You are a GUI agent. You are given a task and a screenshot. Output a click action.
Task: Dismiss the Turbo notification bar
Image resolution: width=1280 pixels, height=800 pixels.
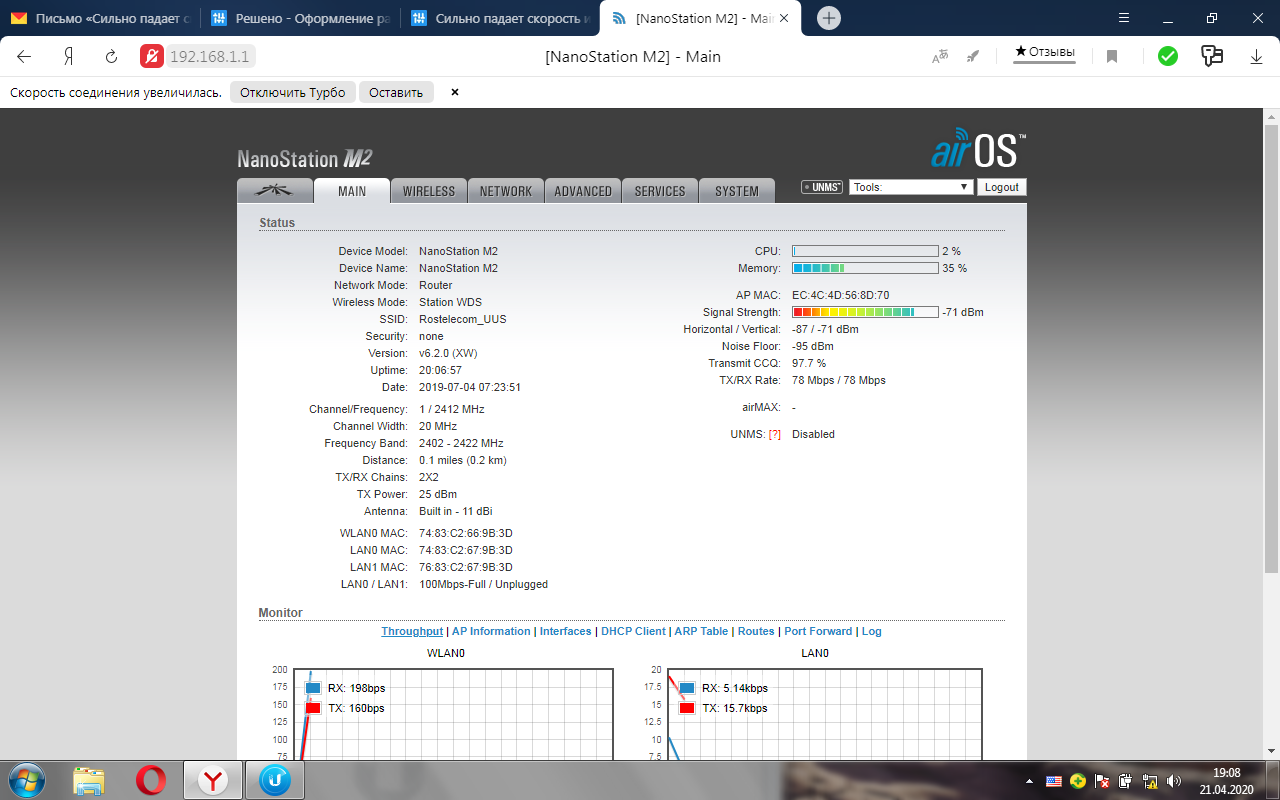[x=455, y=92]
